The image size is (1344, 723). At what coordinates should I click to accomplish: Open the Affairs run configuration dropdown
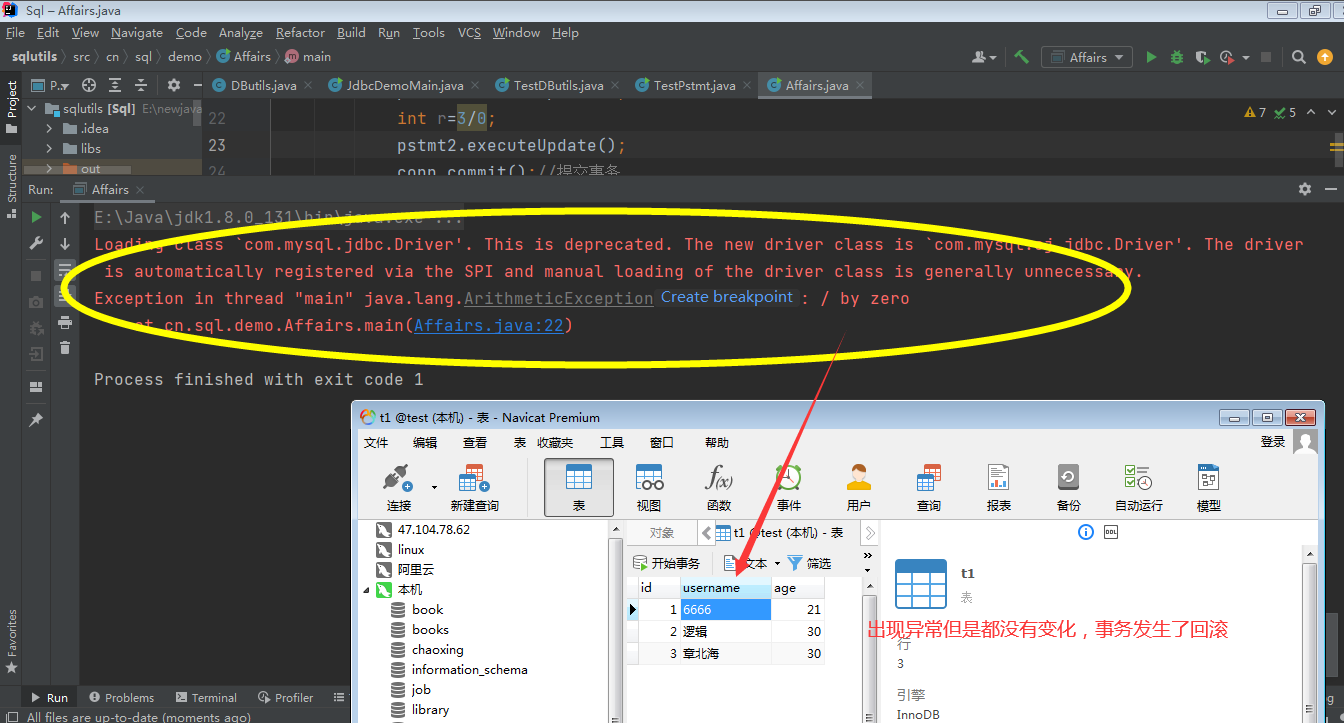tap(1087, 57)
